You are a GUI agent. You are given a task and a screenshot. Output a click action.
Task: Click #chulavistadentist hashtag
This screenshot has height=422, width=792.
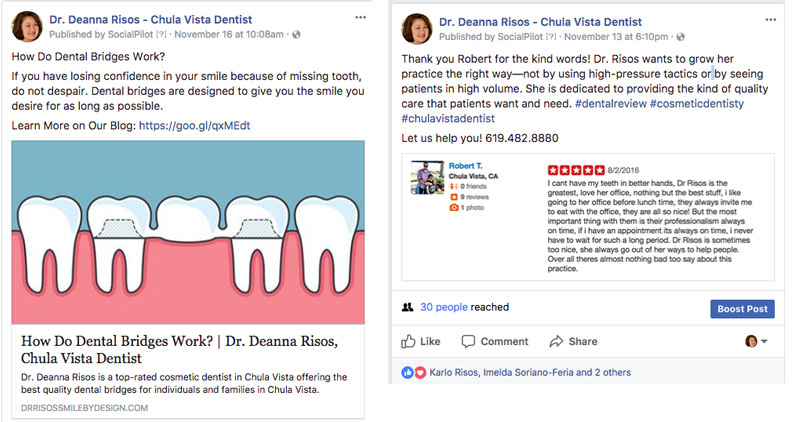click(x=448, y=119)
